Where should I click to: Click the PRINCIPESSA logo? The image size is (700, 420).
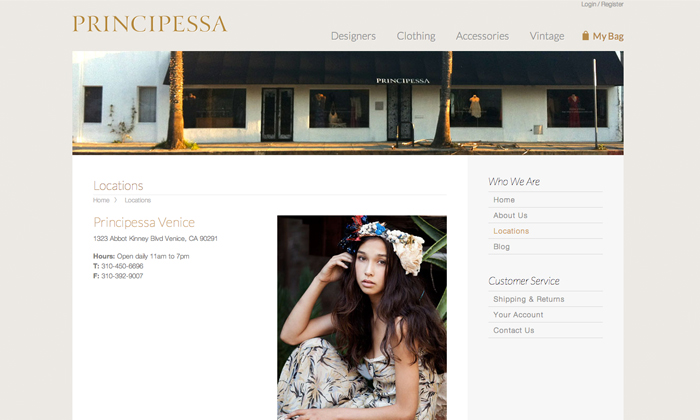click(150, 24)
